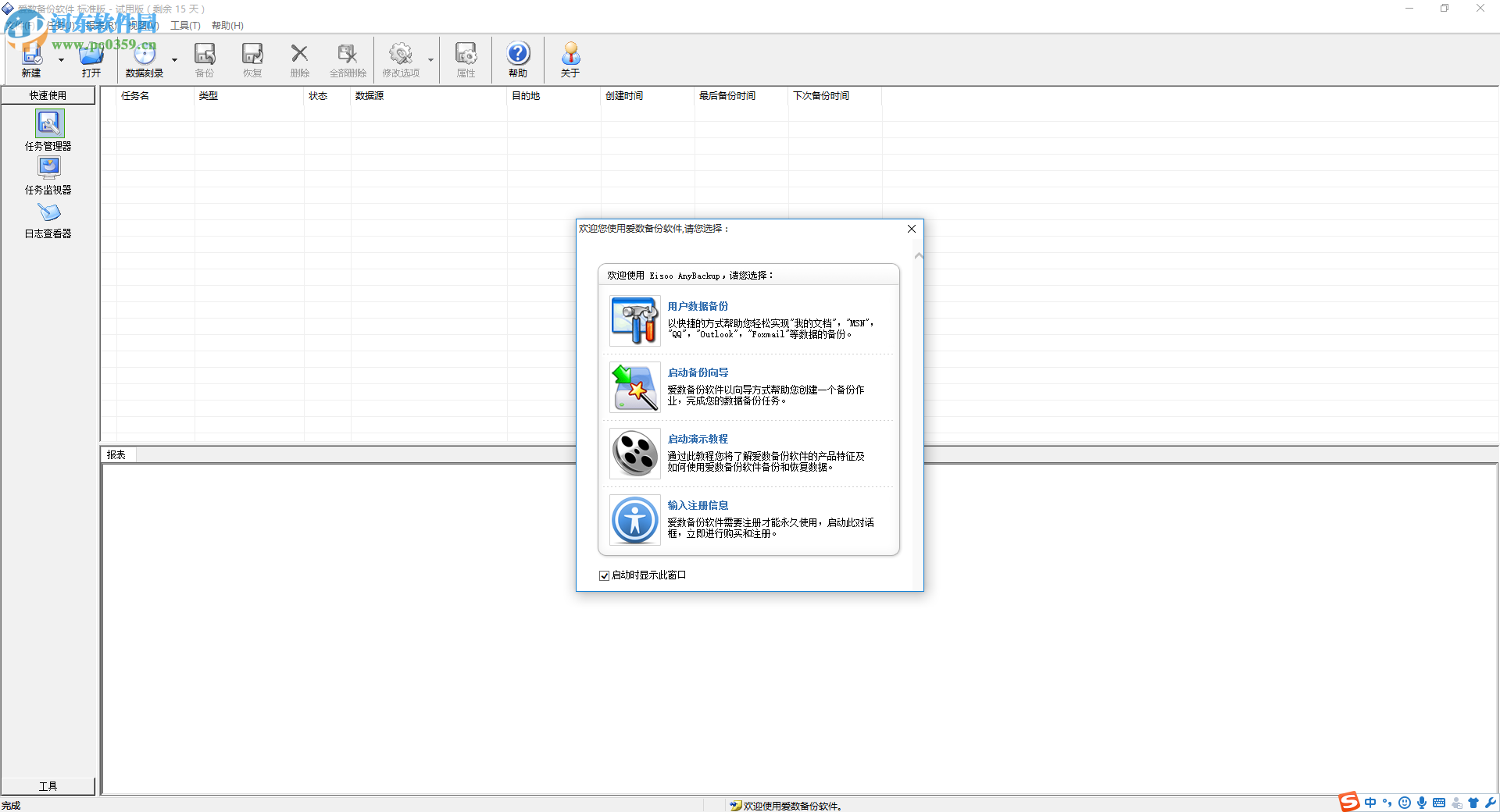Click the 启动演示教程 film reel icon
The image size is (1500, 812).
point(635,454)
